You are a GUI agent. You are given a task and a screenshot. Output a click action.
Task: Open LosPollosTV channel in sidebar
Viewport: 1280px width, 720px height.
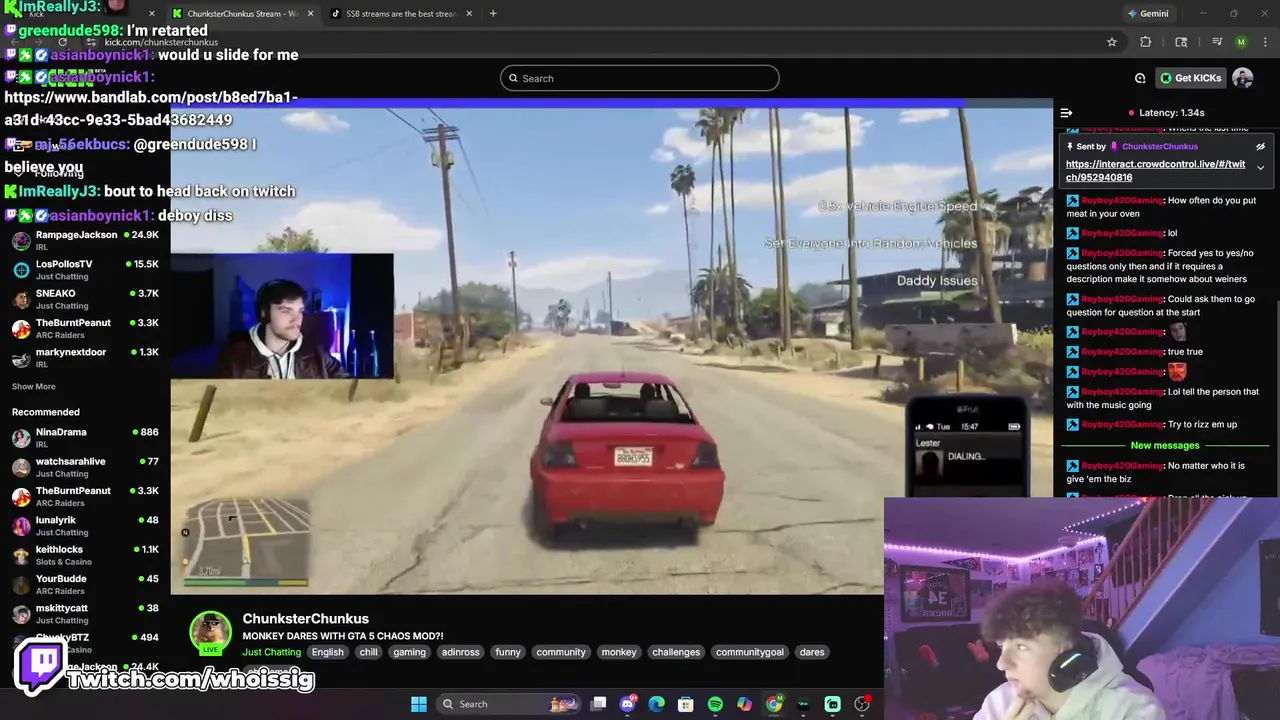[x=85, y=270]
